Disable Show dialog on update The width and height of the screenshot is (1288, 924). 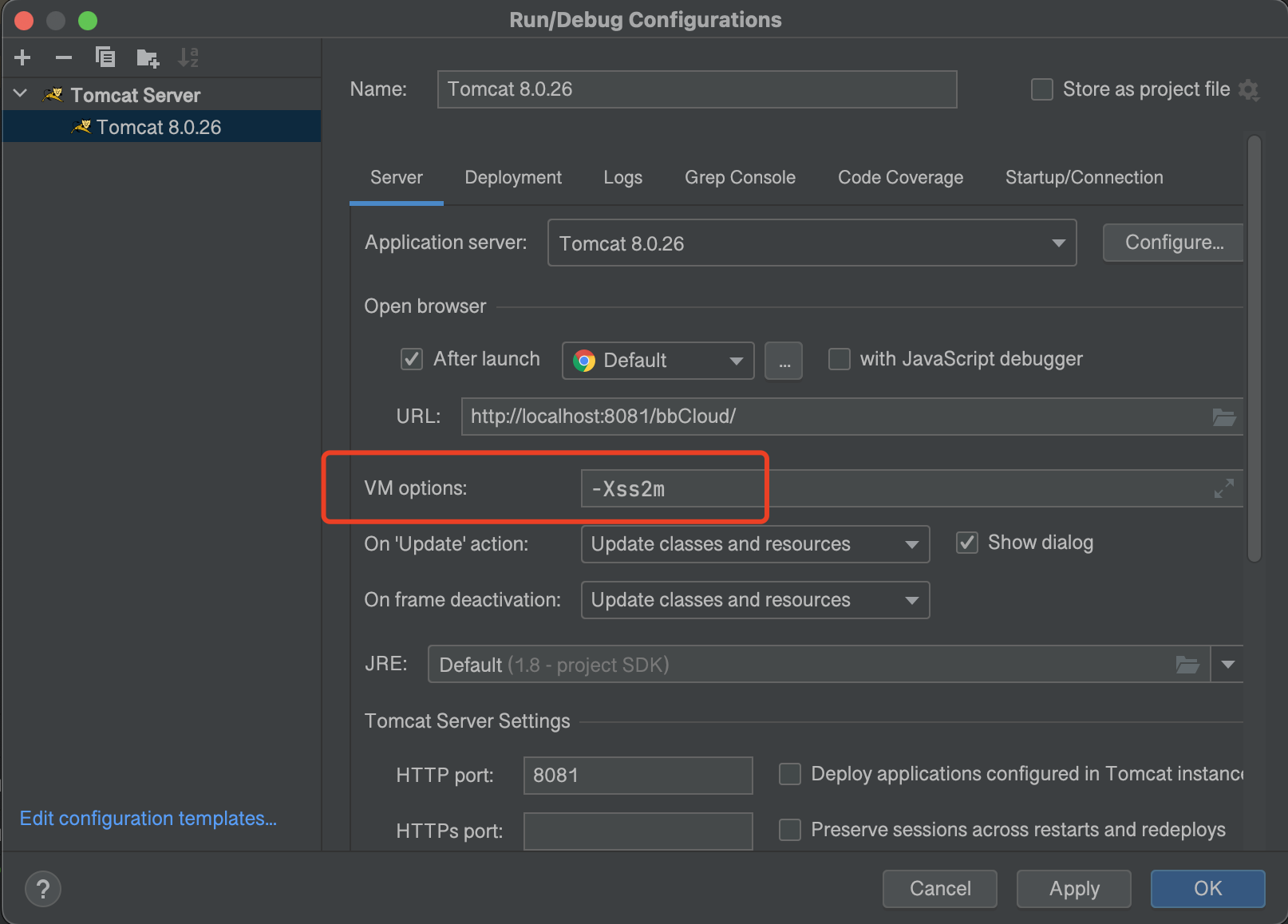[x=966, y=542]
